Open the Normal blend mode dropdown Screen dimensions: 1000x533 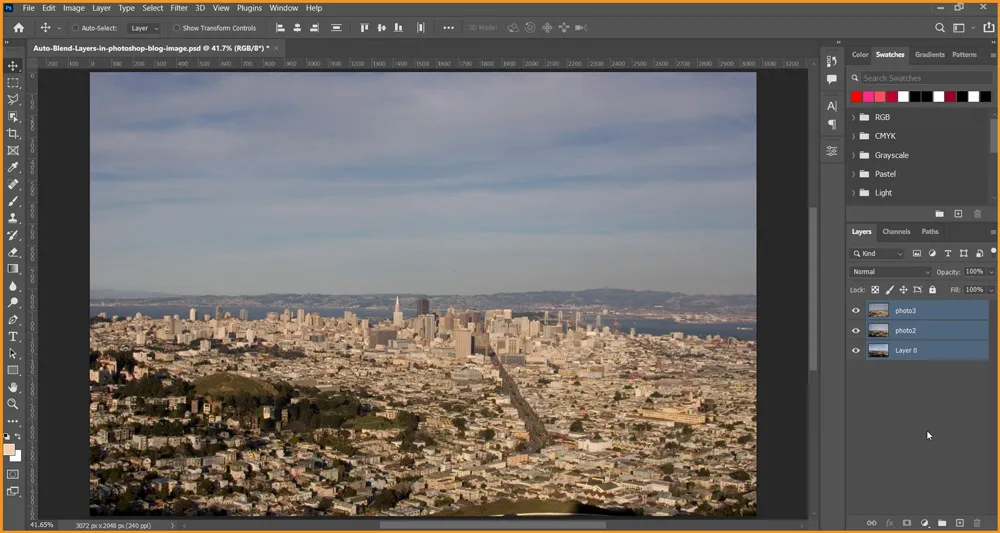[x=890, y=272]
